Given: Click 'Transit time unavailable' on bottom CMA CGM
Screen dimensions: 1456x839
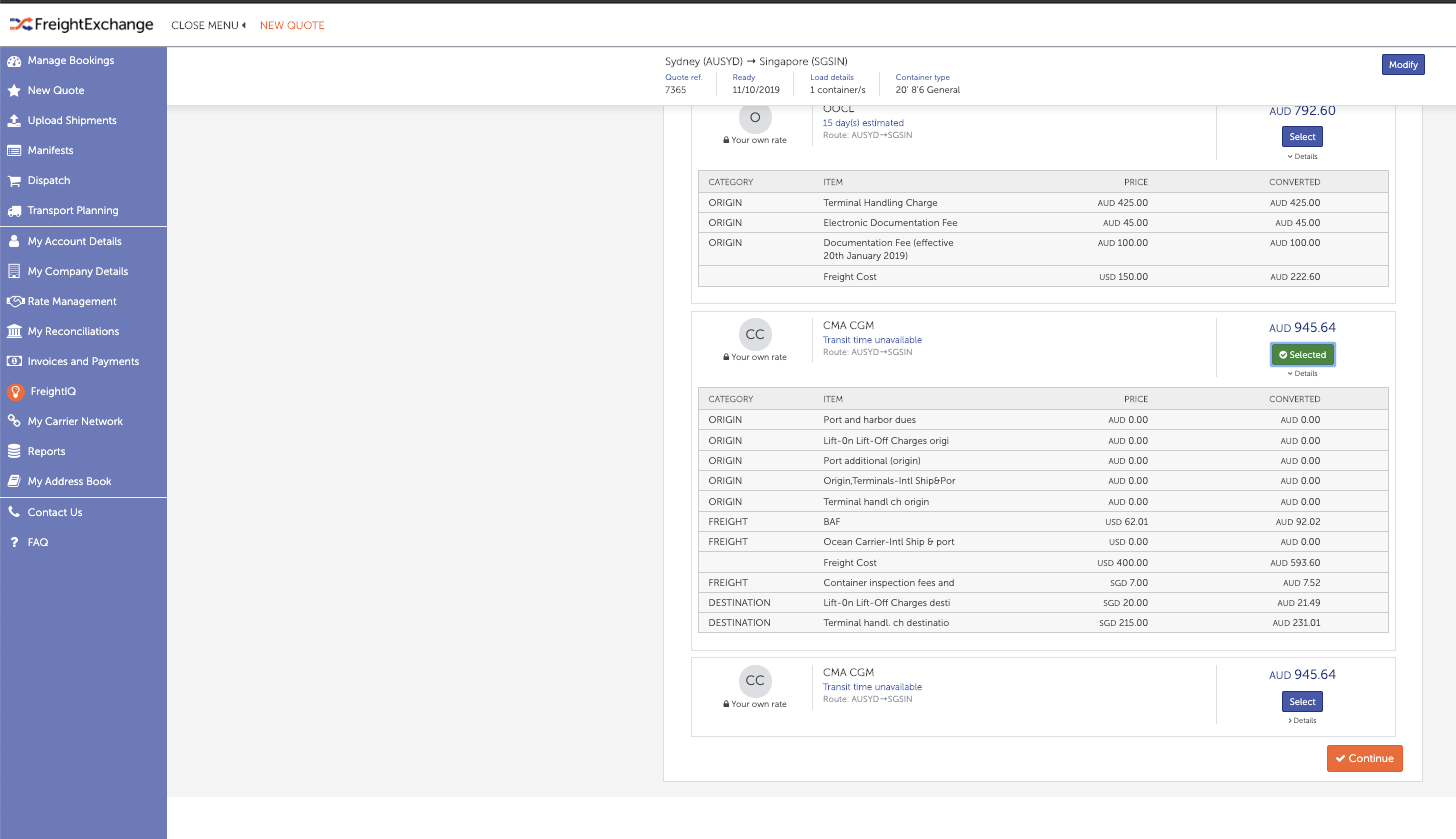Looking at the screenshot, I should point(872,687).
